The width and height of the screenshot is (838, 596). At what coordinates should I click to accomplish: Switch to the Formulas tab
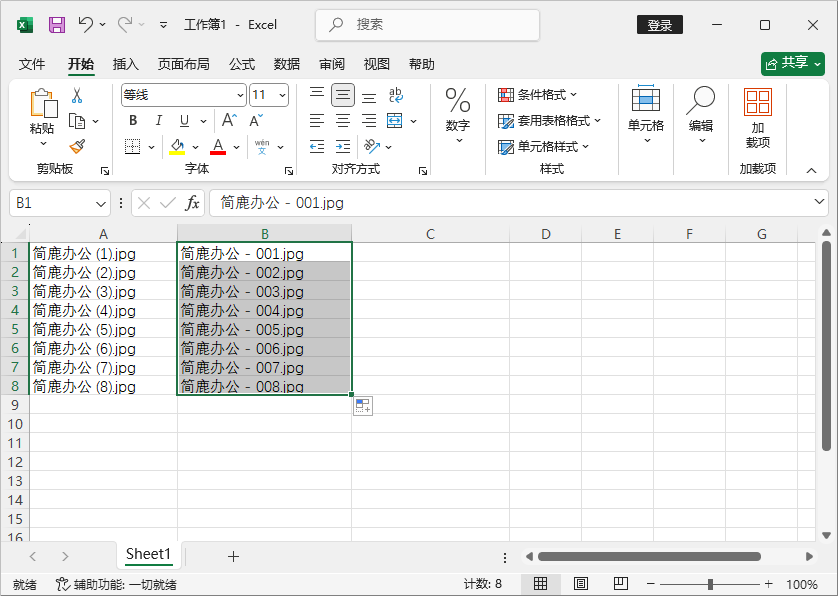coord(242,64)
